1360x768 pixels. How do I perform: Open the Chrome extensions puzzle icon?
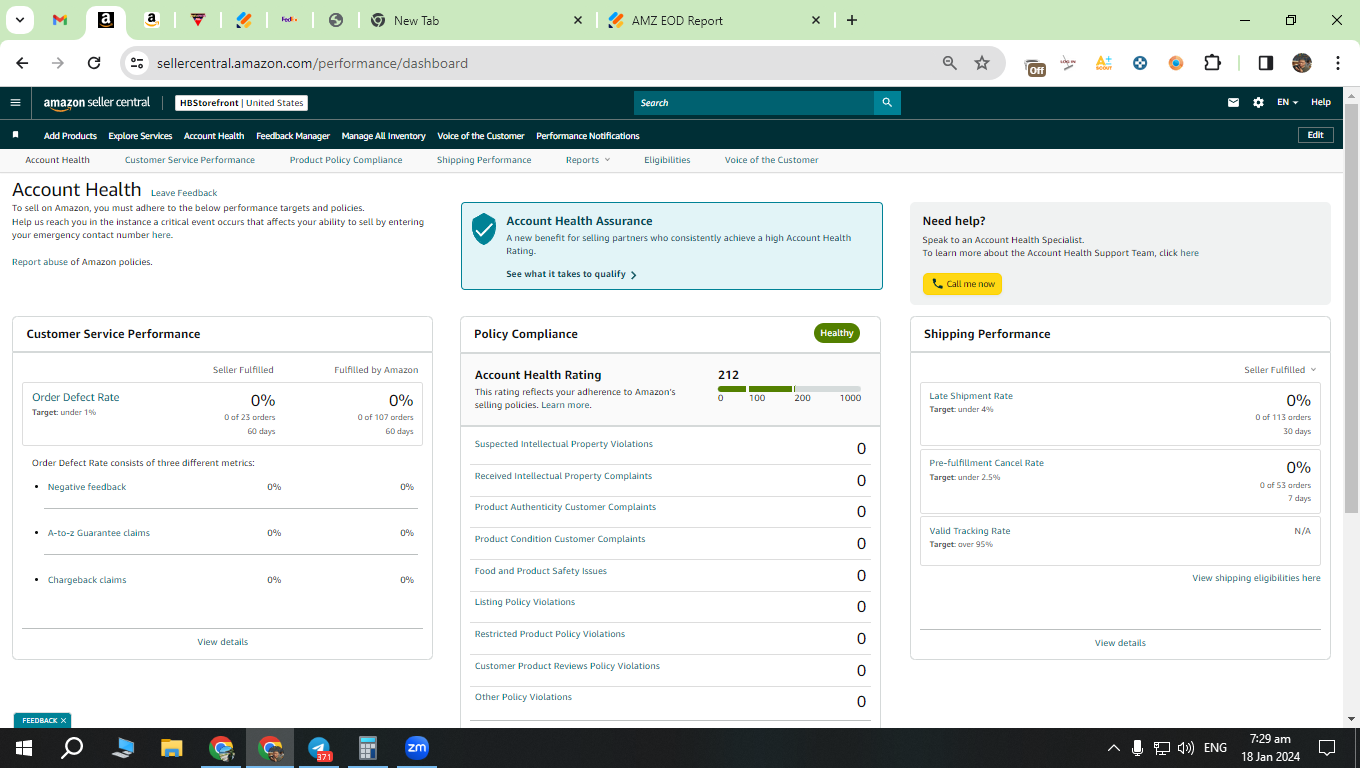(1212, 63)
